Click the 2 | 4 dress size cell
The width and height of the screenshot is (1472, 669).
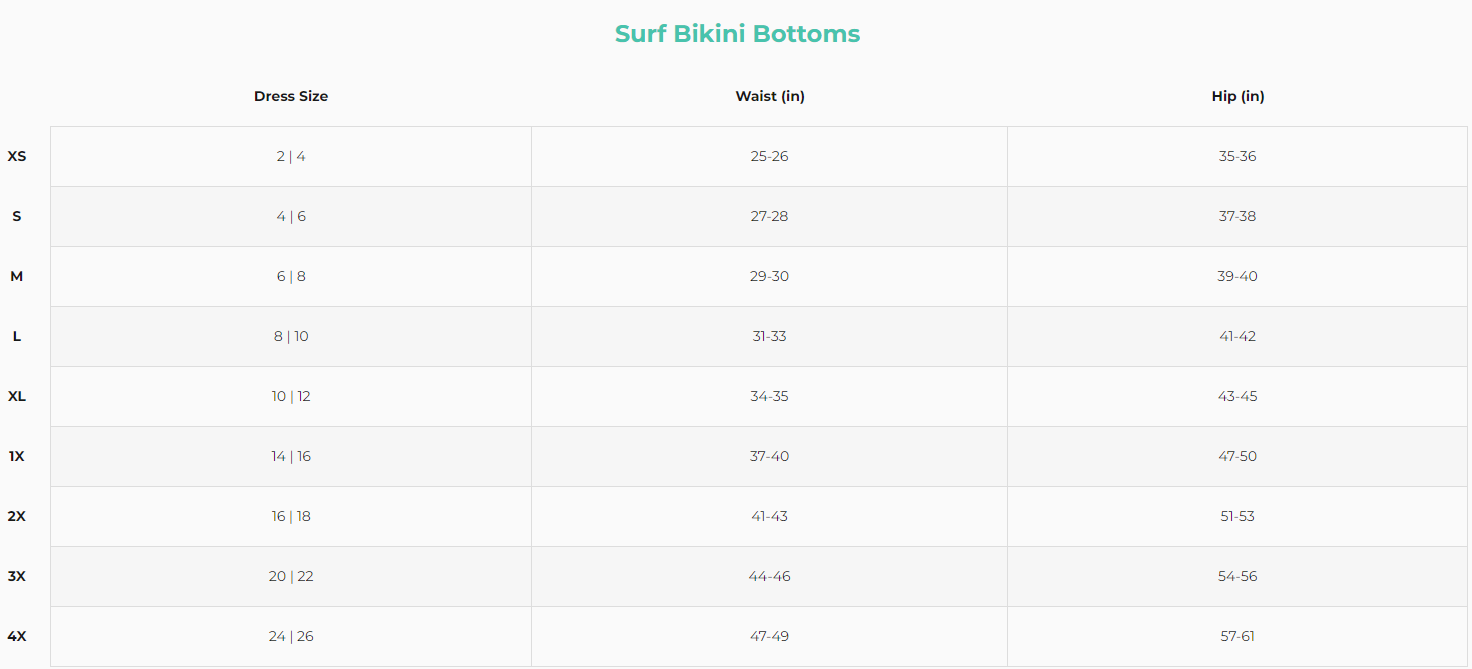[x=291, y=156]
